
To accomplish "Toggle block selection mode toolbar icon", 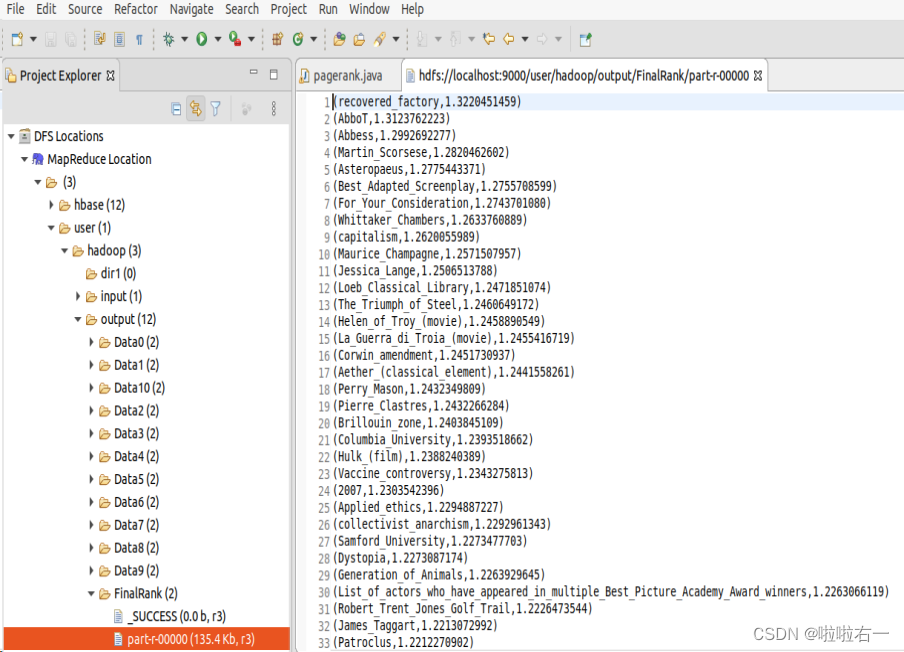I will (119, 39).
